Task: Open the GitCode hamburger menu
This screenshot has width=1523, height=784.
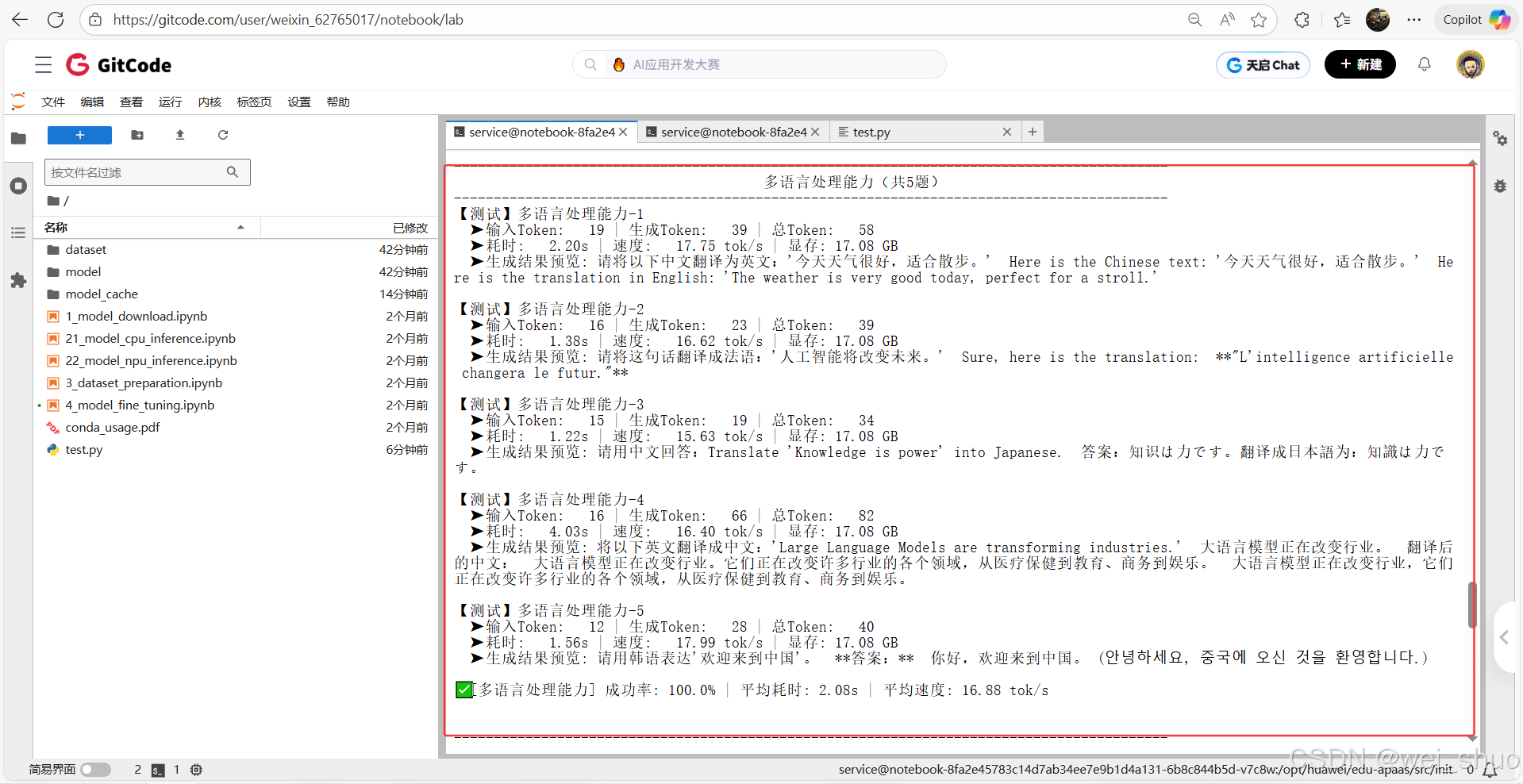Action: pyautogui.click(x=44, y=65)
